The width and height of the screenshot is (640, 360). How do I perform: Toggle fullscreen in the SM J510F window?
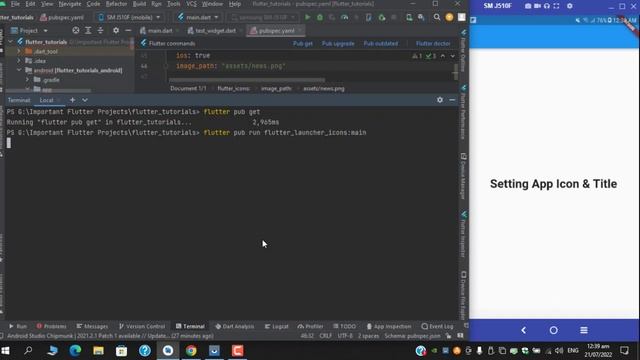tap(556, 6)
